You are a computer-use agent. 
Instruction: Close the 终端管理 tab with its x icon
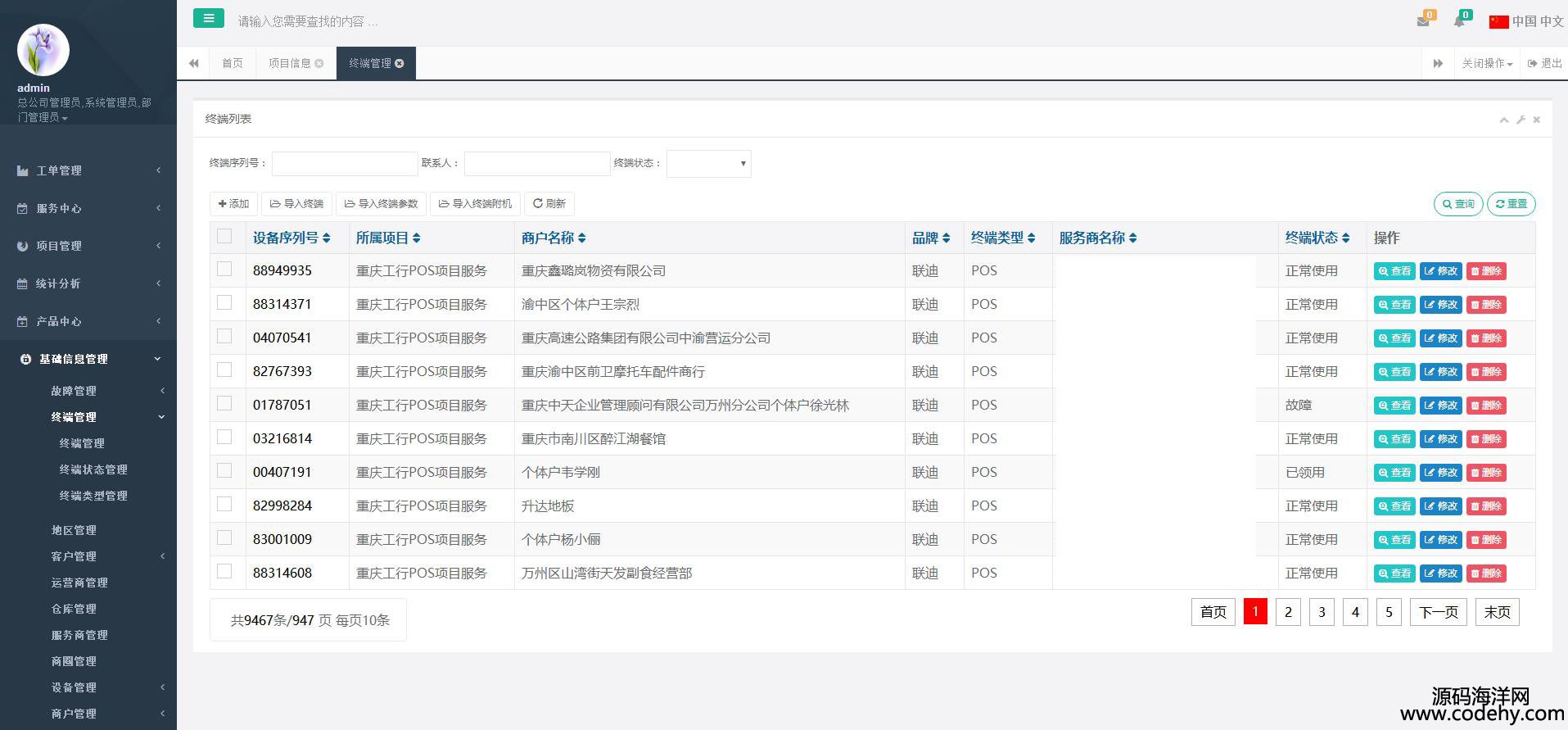400,63
